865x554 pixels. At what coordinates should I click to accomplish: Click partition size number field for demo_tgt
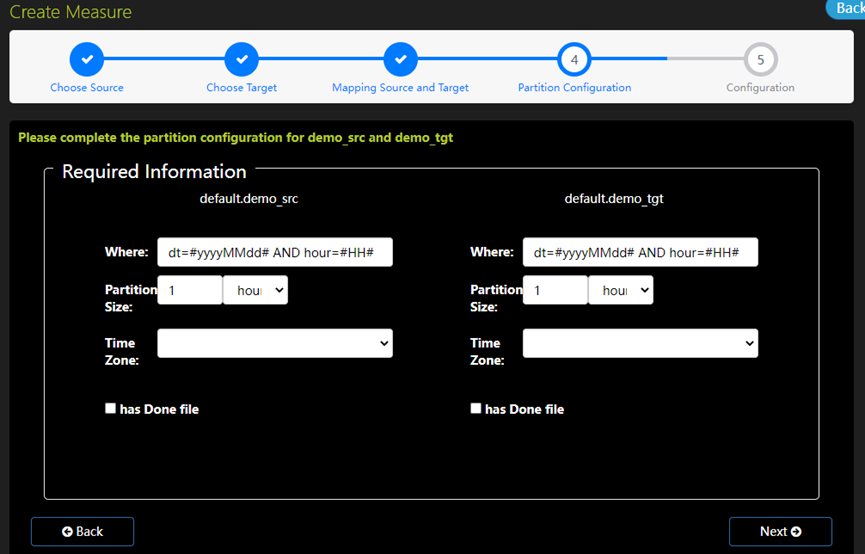555,290
